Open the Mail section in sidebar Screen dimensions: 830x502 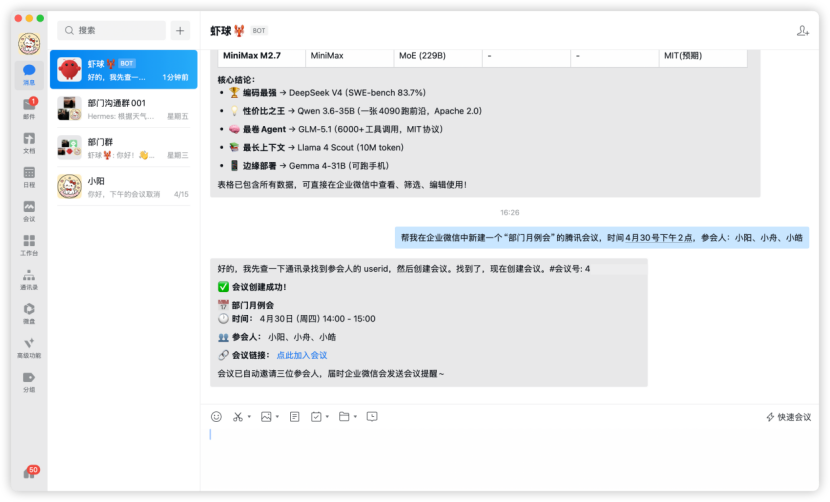click(29, 108)
